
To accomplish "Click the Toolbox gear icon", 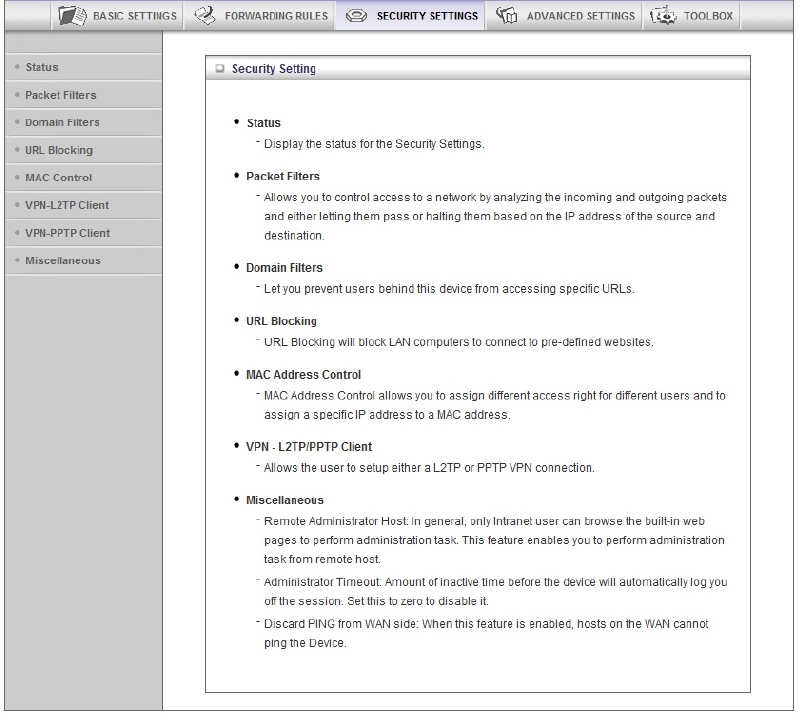I will point(663,15).
